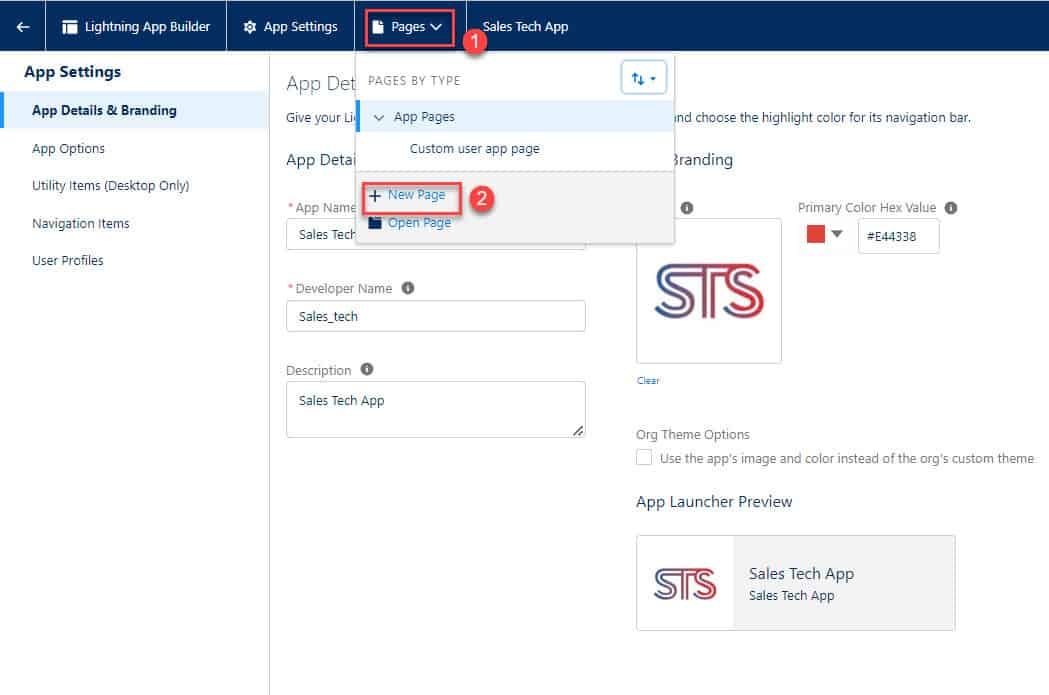1049x695 pixels.
Task: Open the Pages dropdown menu
Action: [409, 27]
